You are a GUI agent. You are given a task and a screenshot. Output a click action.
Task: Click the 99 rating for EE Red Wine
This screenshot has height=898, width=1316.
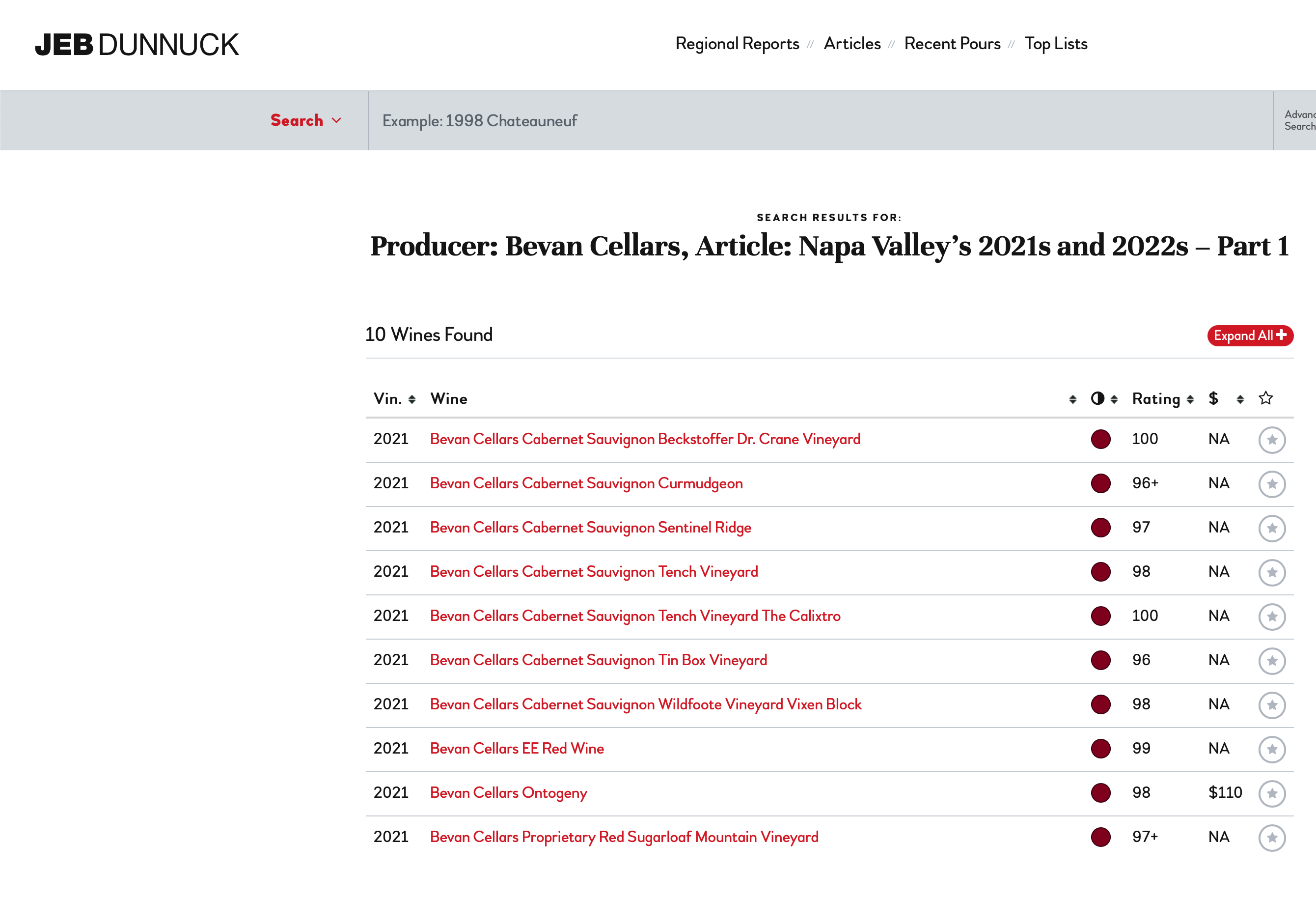1141,749
